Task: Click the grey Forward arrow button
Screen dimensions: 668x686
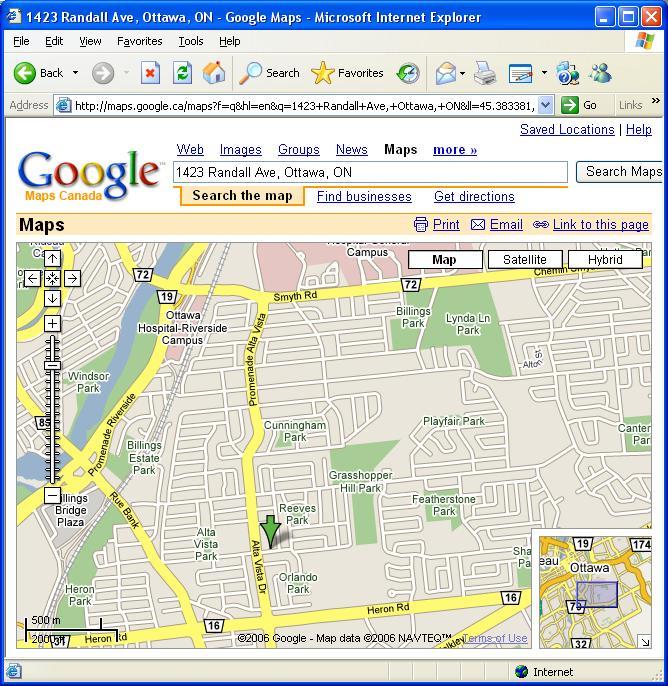Action: [103, 73]
